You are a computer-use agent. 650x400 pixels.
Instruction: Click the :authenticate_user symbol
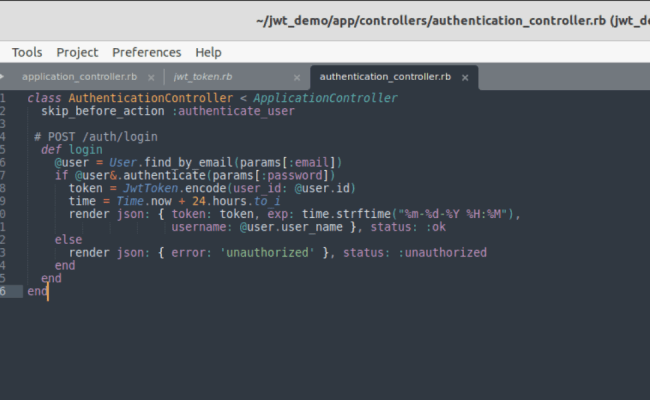[233, 111]
